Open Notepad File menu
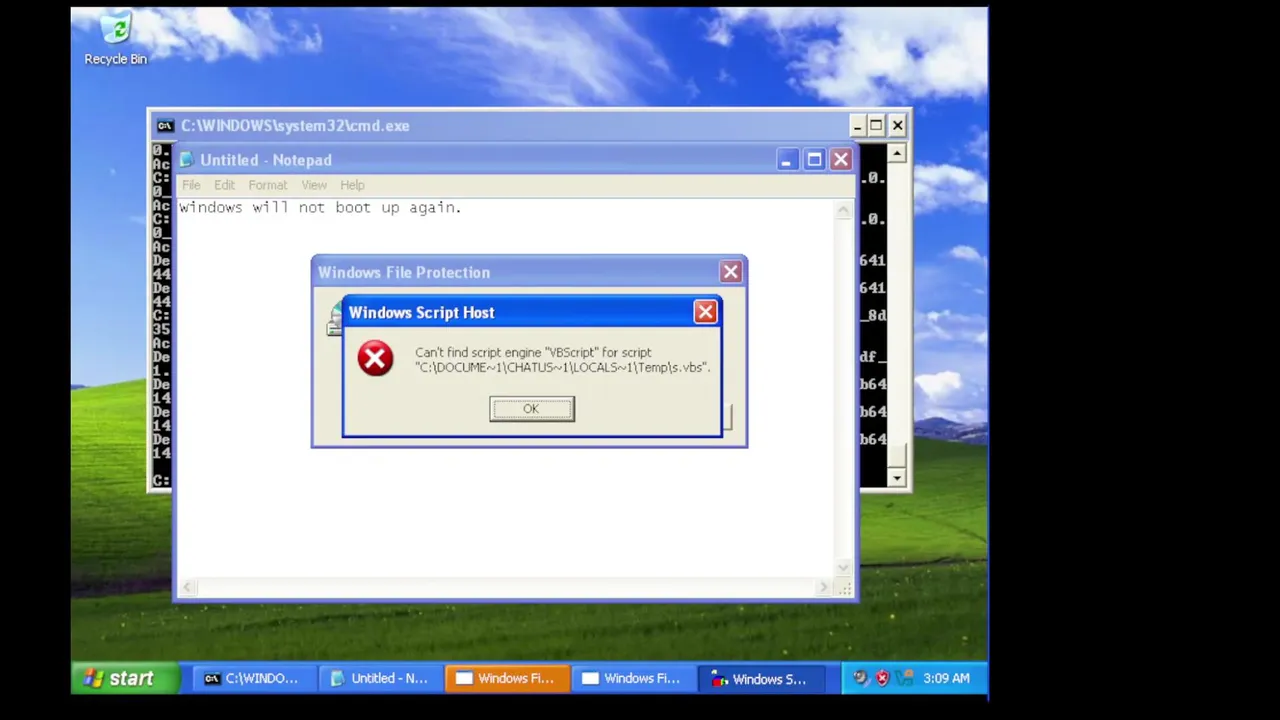1280x720 pixels. [191, 185]
